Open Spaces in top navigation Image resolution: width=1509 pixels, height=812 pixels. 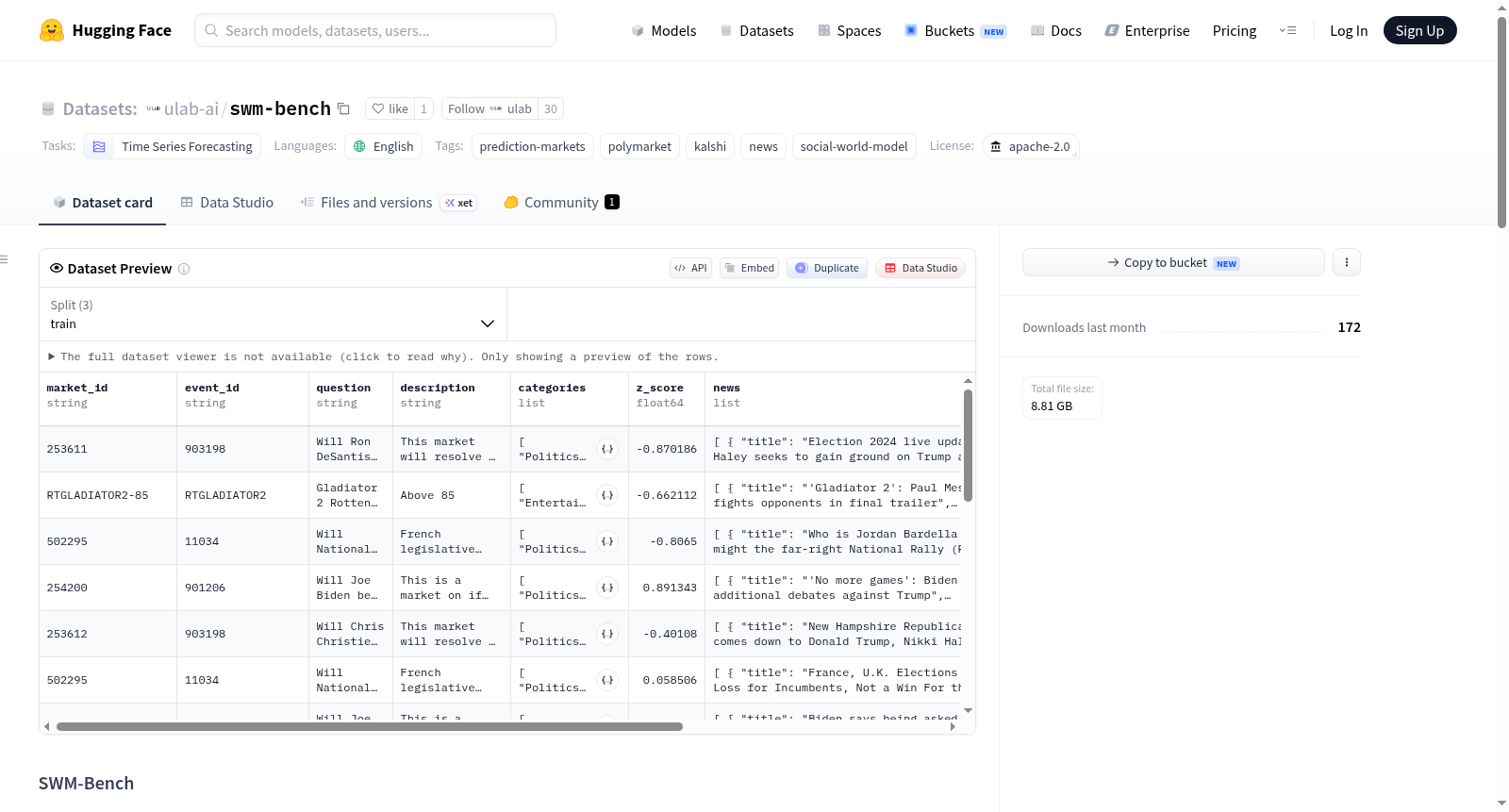click(x=850, y=30)
